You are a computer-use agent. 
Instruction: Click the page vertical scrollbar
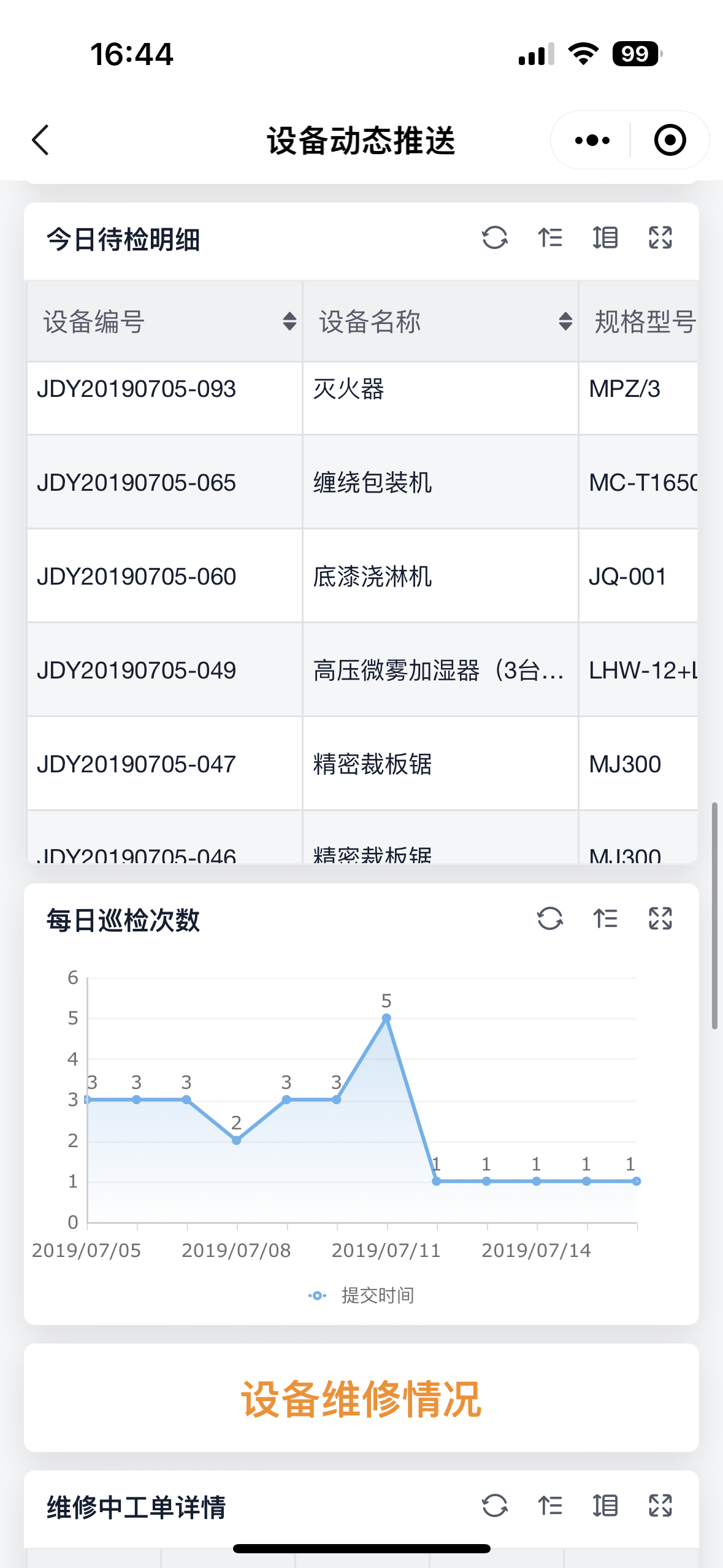pos(714,914)
